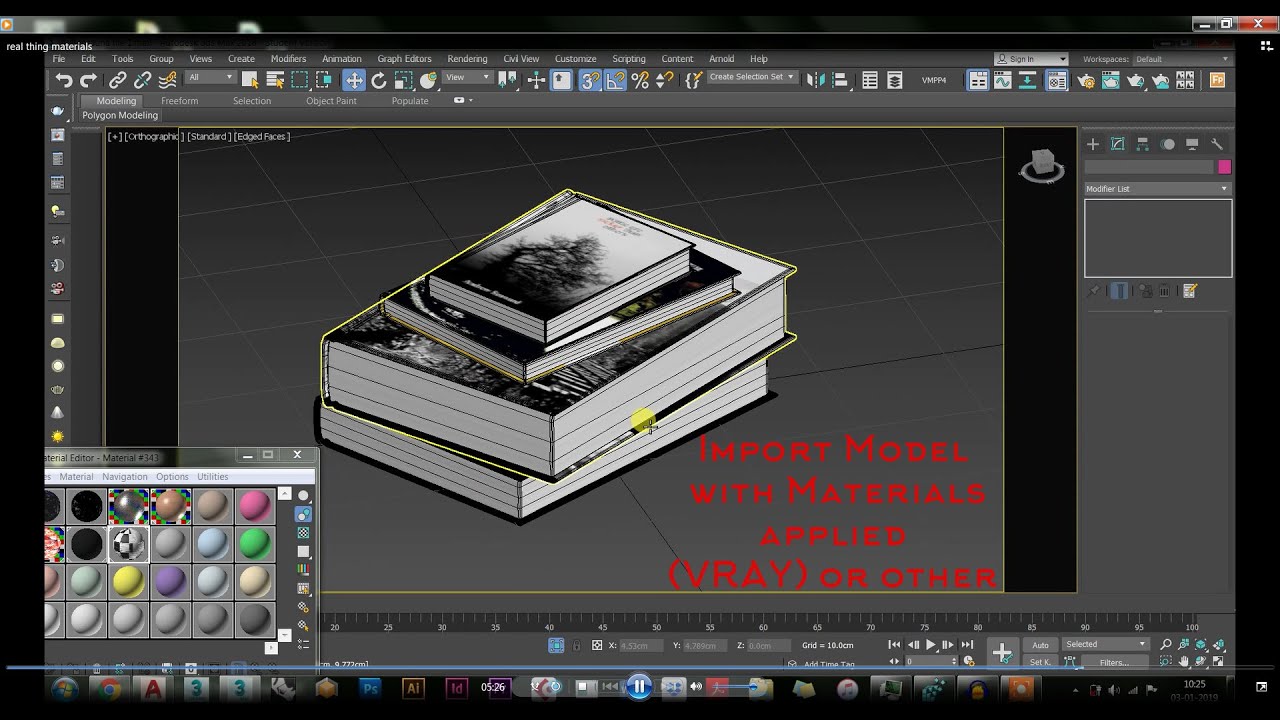Toggle the ribbon display icon

tap(978, 81)
